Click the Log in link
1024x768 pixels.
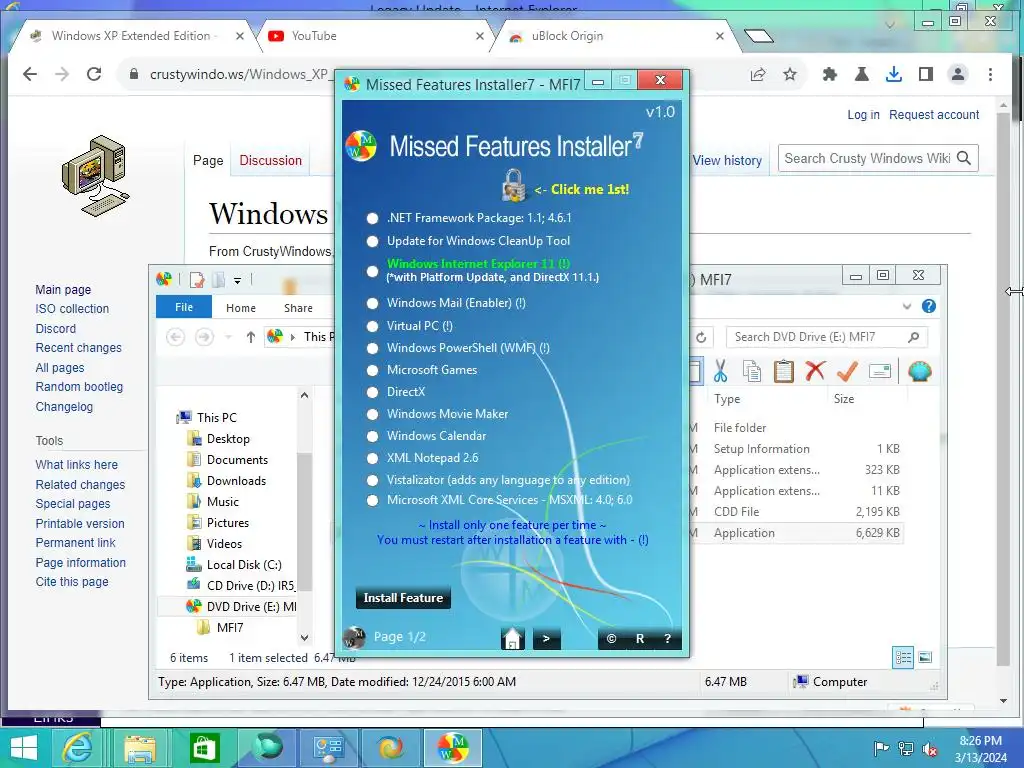pyautogui.click(x=863, y=115)
